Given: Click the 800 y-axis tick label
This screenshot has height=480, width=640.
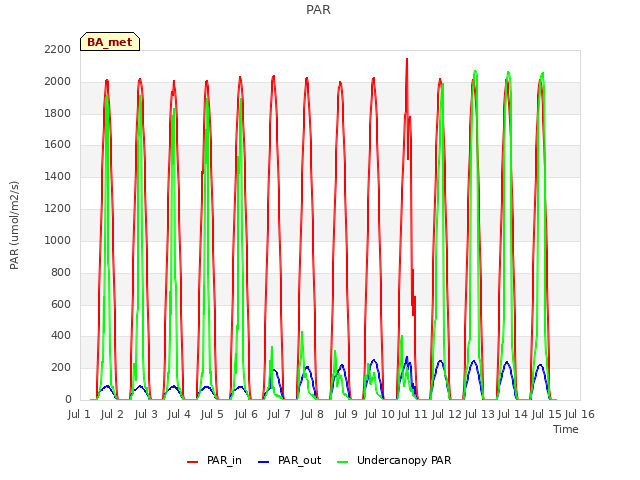Looking at the screenshot, I should coord(61,272).
